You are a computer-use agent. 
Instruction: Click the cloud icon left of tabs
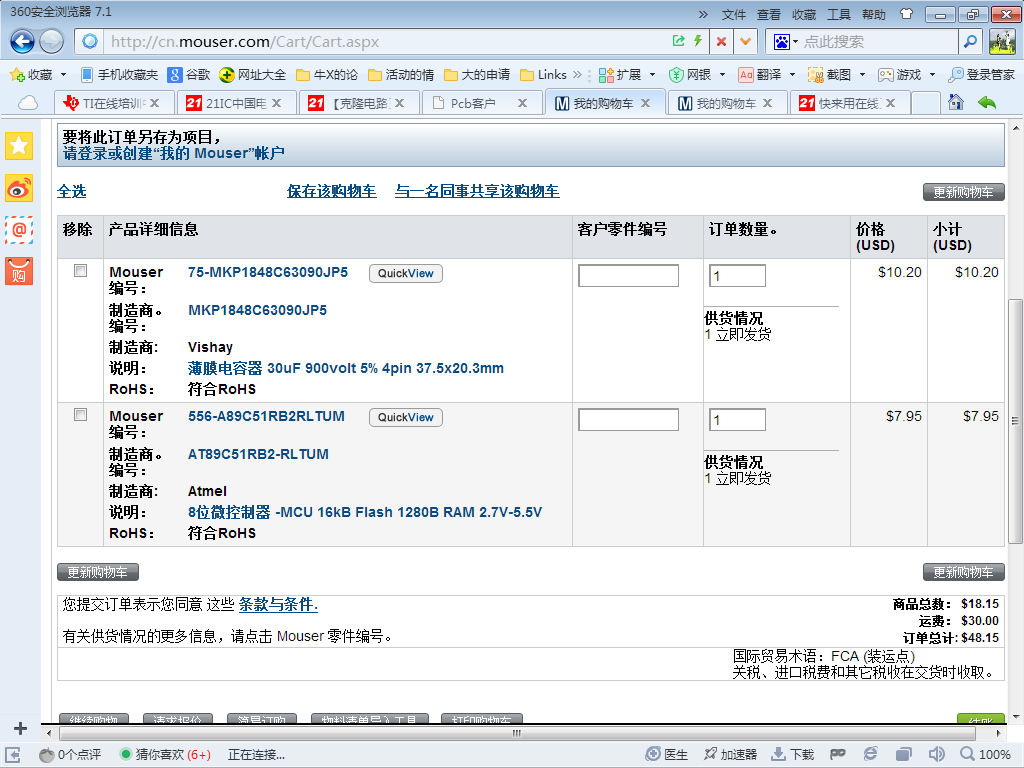[x=28, y=103]
